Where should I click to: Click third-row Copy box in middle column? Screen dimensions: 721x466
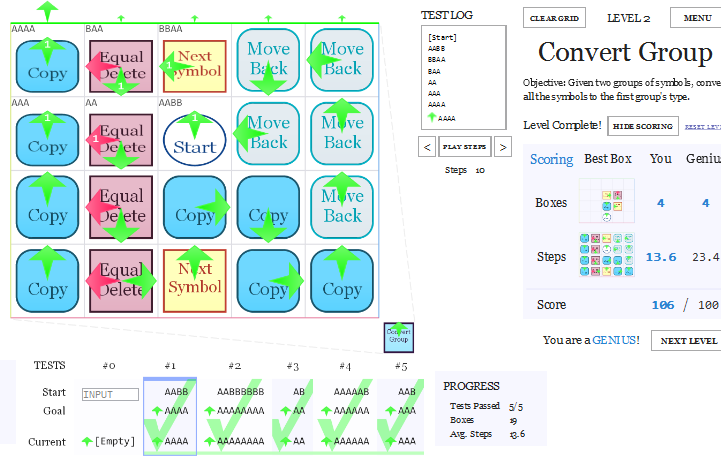(x=195, y=207)
